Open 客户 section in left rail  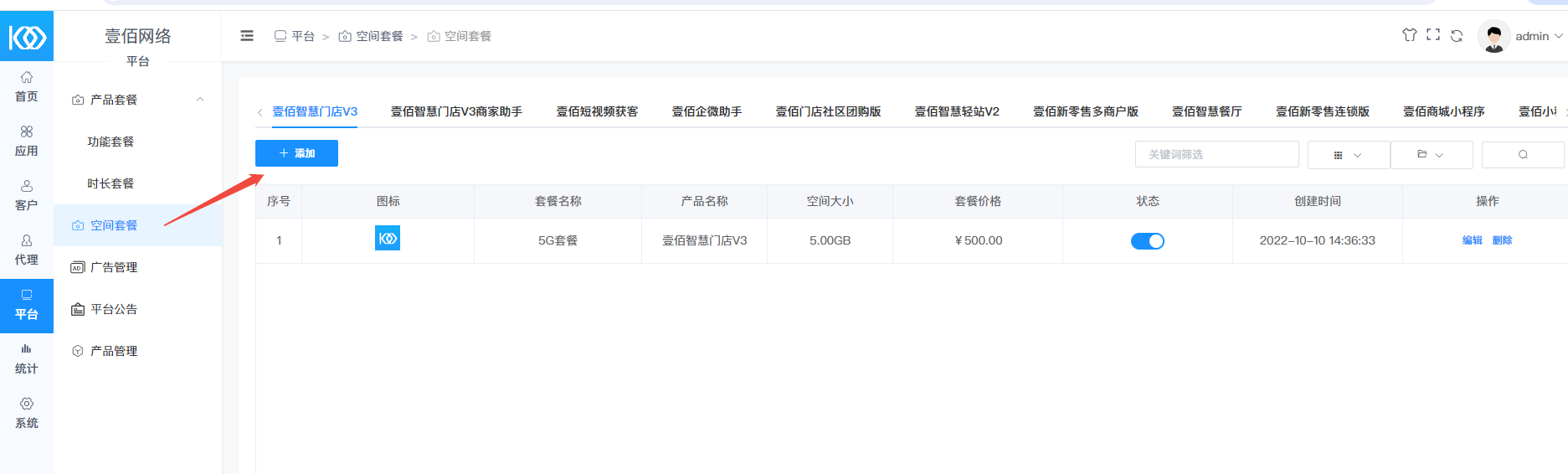pyautogui.click(x=27, y=195)
